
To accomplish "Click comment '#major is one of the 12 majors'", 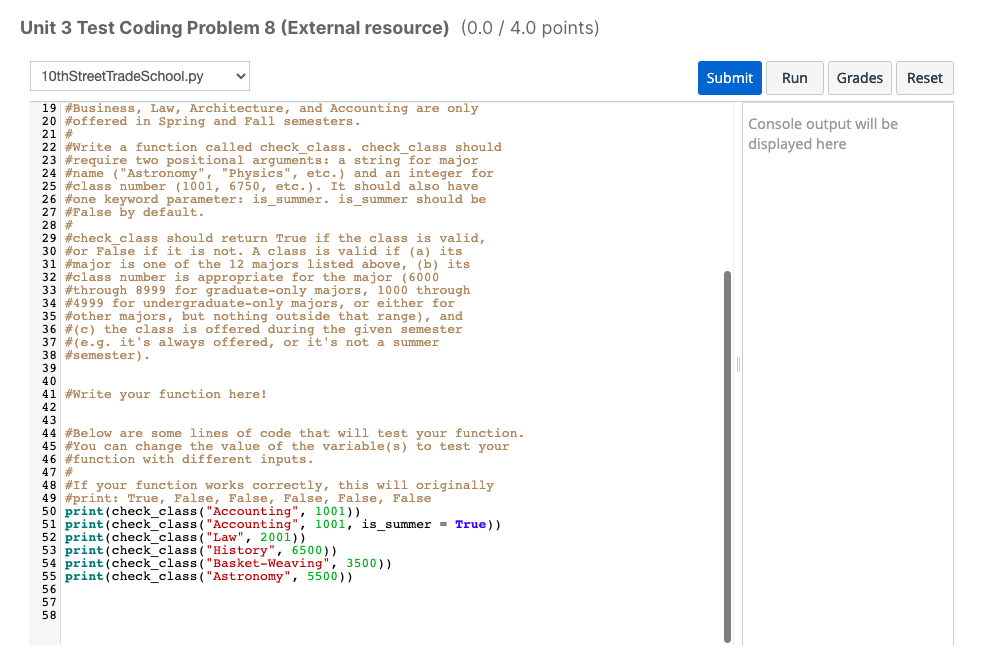I will pyautogui.click(x=267, y=264).
